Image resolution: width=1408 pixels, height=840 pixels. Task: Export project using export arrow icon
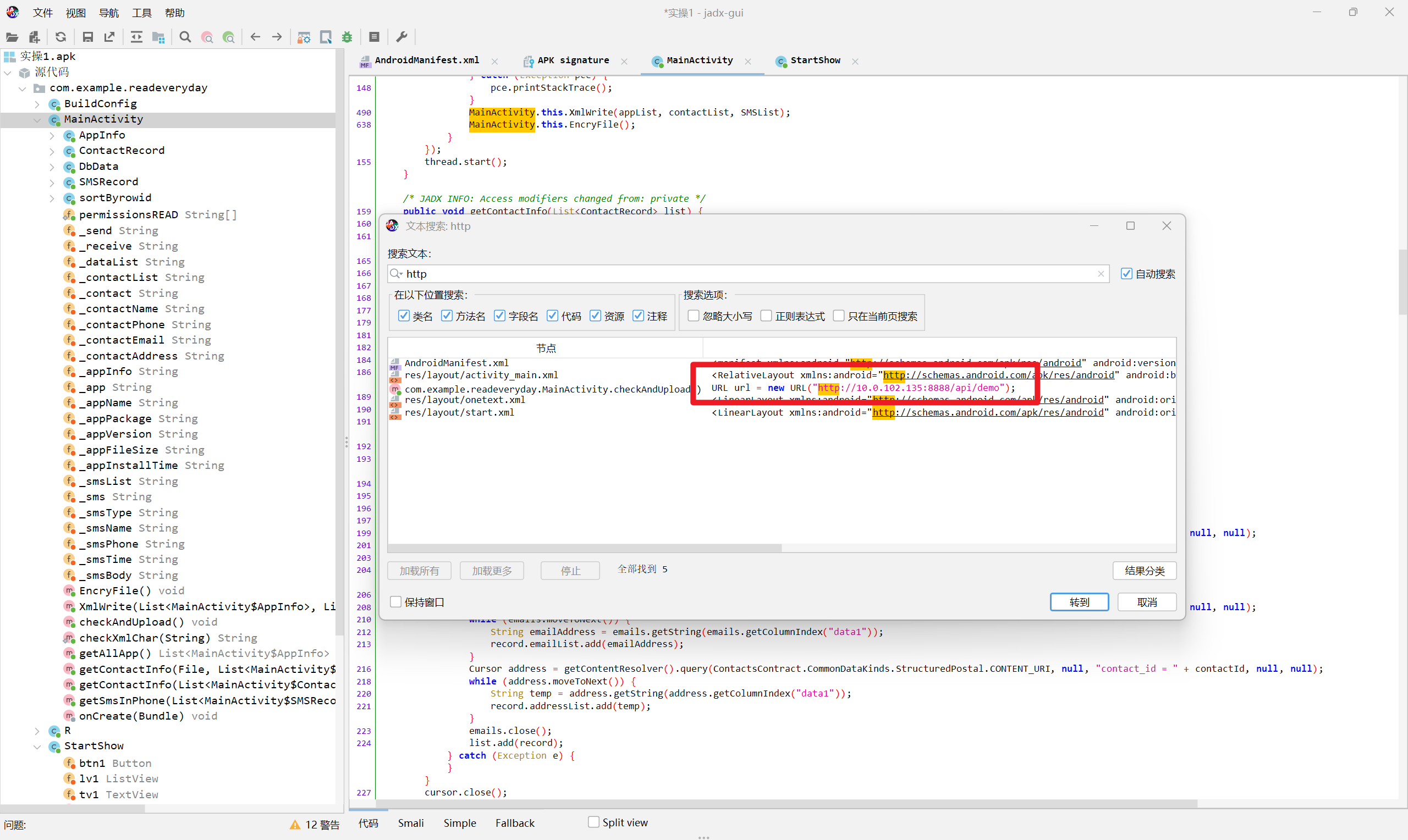[109, 37]
